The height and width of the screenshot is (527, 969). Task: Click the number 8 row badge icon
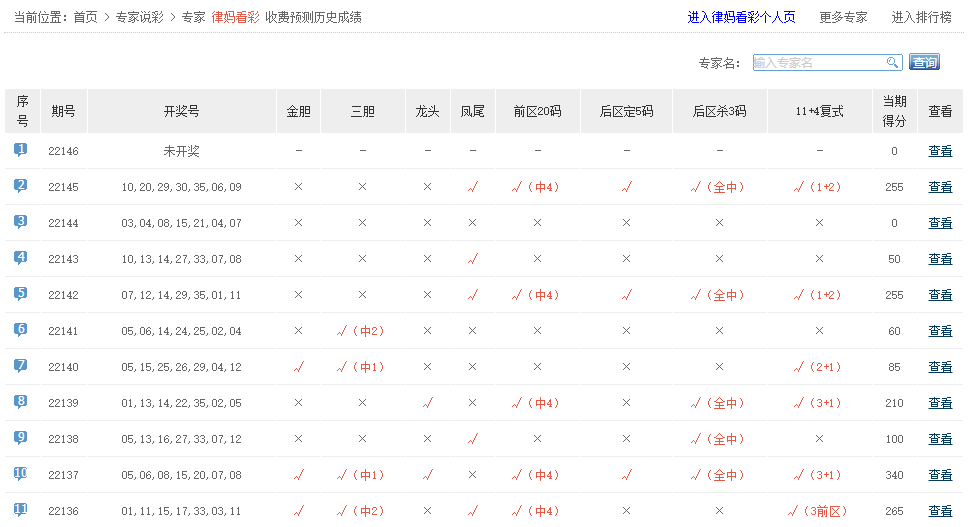tap(21, 402)
